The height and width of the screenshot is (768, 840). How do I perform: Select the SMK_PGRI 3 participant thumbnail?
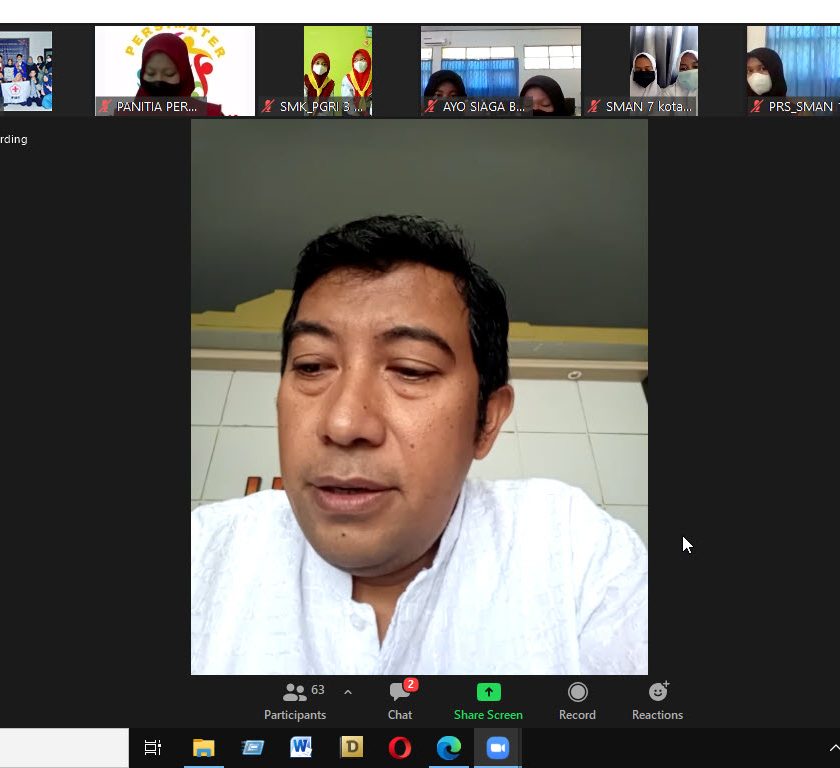[338, 70]
